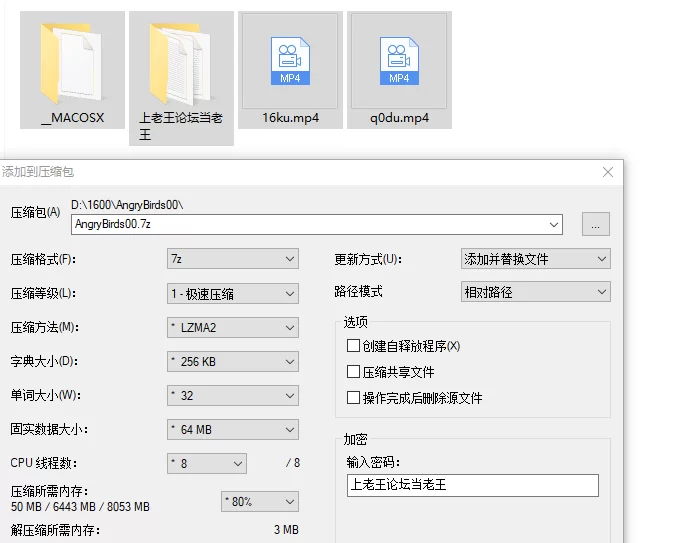Viewport: 694px width, 543px height.
Task: Click the 50 MB / 6443 MB / 8053 MB text
Action: pyautogui.click(x=80, y=507)
